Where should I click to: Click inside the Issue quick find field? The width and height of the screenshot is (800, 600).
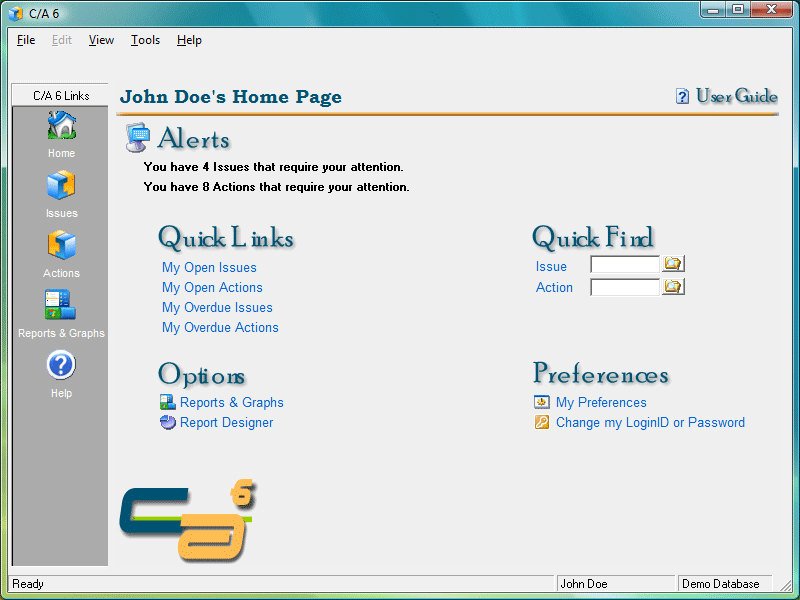(x=624, y=263)
